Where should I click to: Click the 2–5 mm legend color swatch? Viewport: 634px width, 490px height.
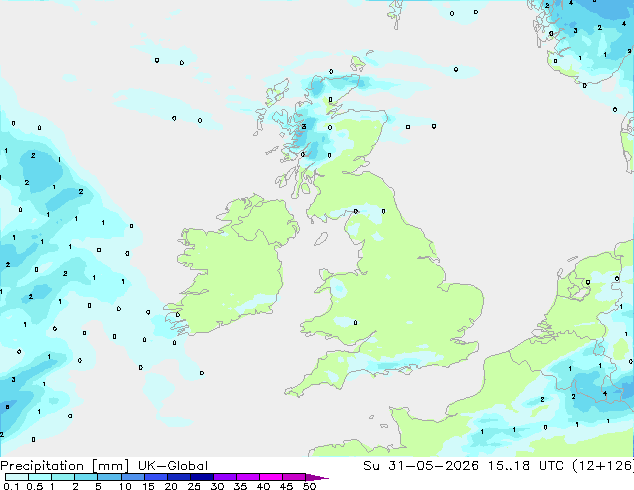[x=86, y=477]
